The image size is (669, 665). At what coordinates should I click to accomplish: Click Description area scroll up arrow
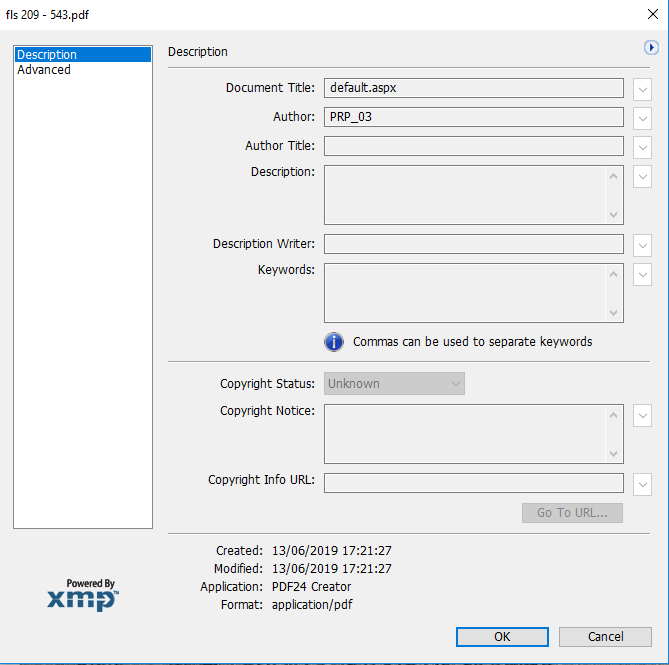(614, 176)
